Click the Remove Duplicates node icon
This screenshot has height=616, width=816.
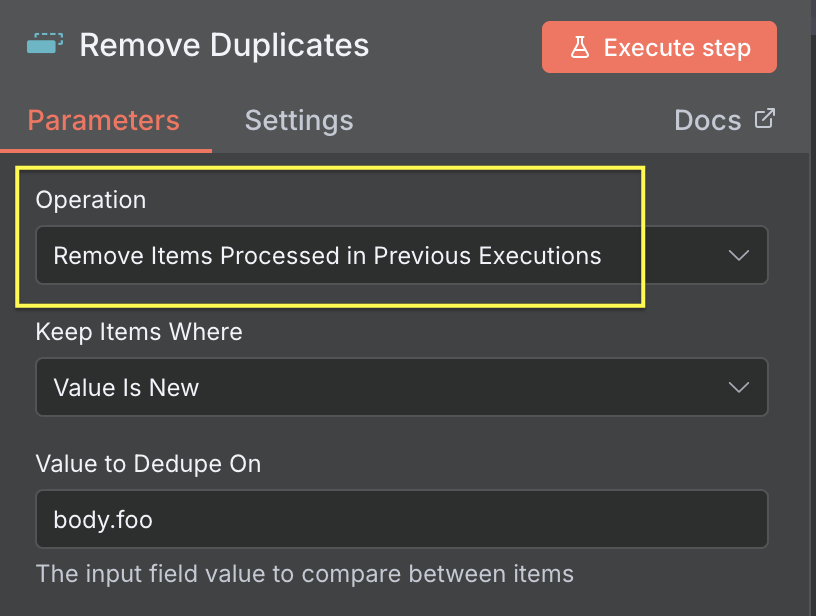[x=45, y=43]
